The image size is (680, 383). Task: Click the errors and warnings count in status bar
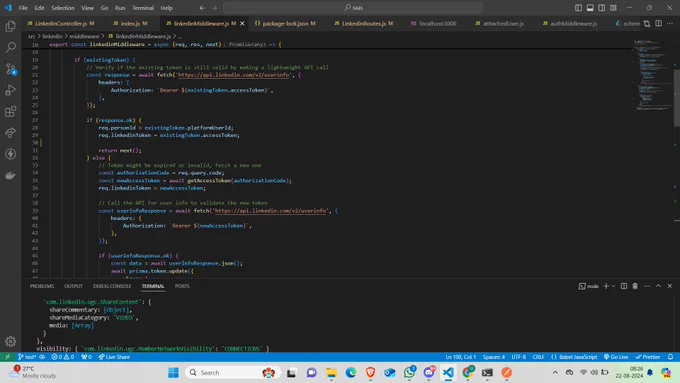pos(63,357)
